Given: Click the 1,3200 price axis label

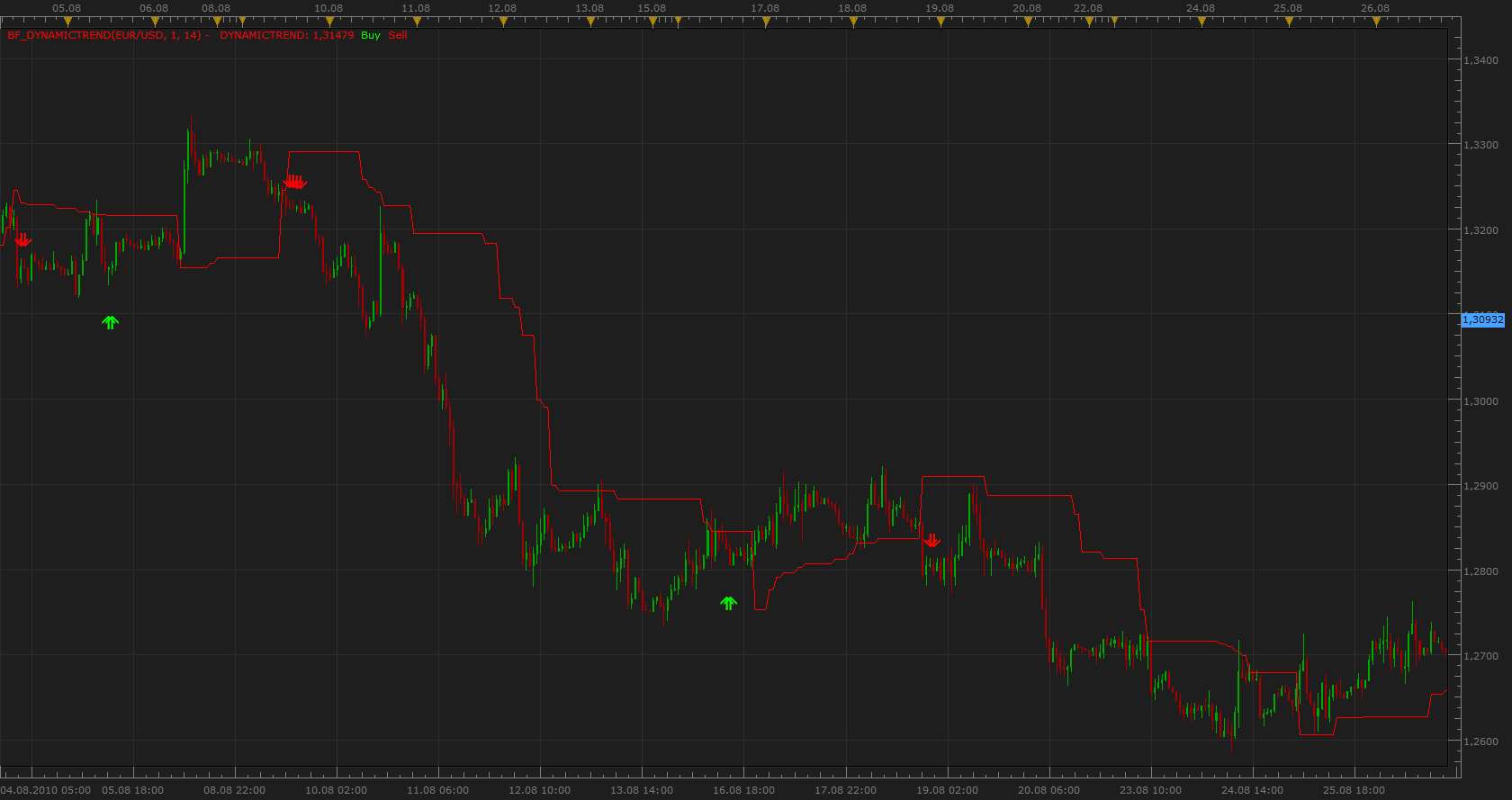Looking at the screenshot, I should coord(1481,230).
